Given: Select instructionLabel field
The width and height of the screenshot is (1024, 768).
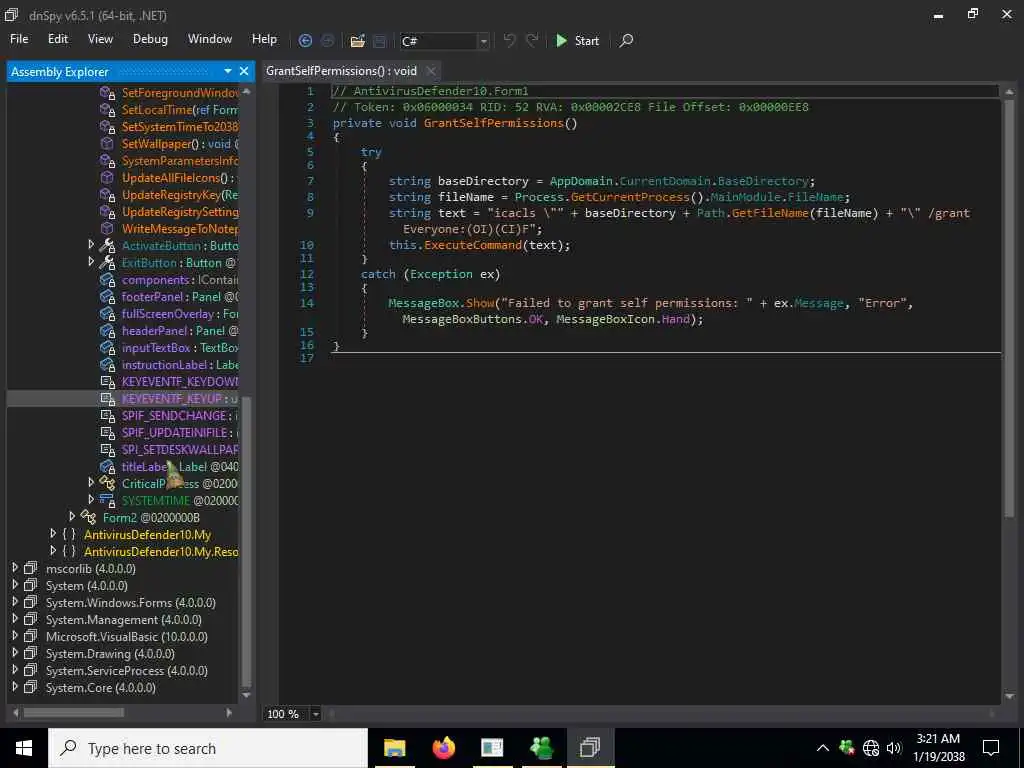Looking at the screenshot, I should coord(180,364).
